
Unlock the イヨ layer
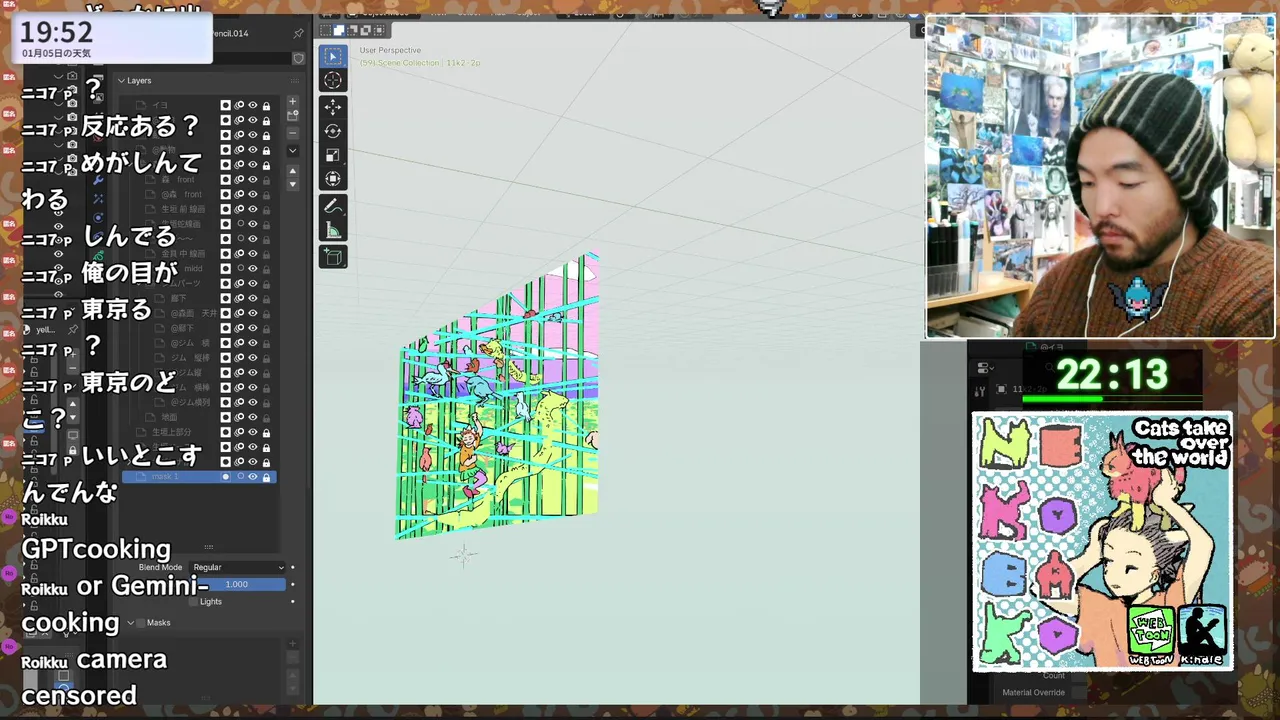pos(266,105)
